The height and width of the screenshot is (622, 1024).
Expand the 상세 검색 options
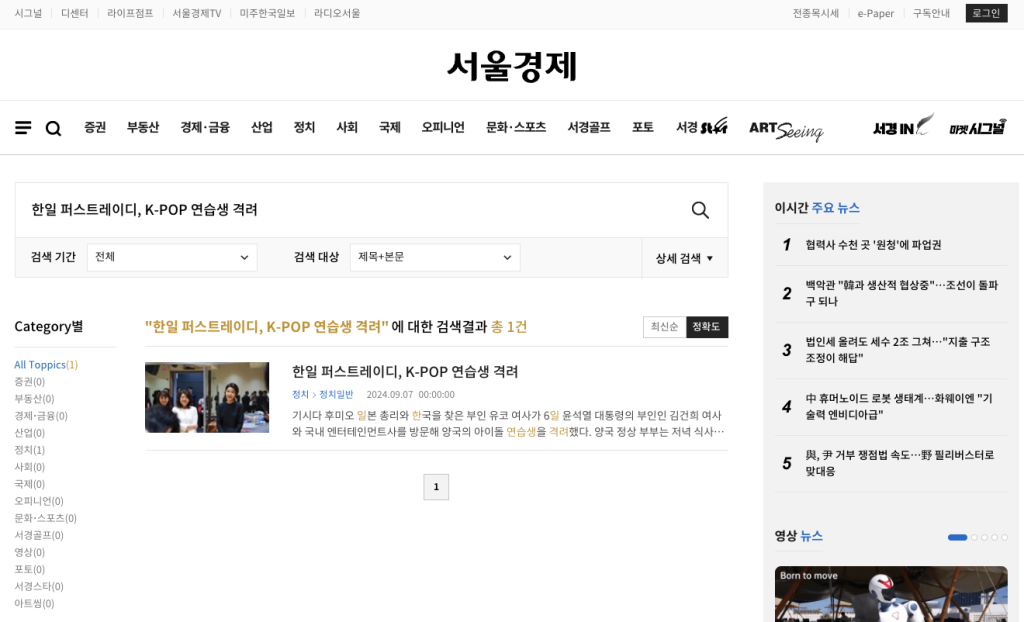pos(684,258)
